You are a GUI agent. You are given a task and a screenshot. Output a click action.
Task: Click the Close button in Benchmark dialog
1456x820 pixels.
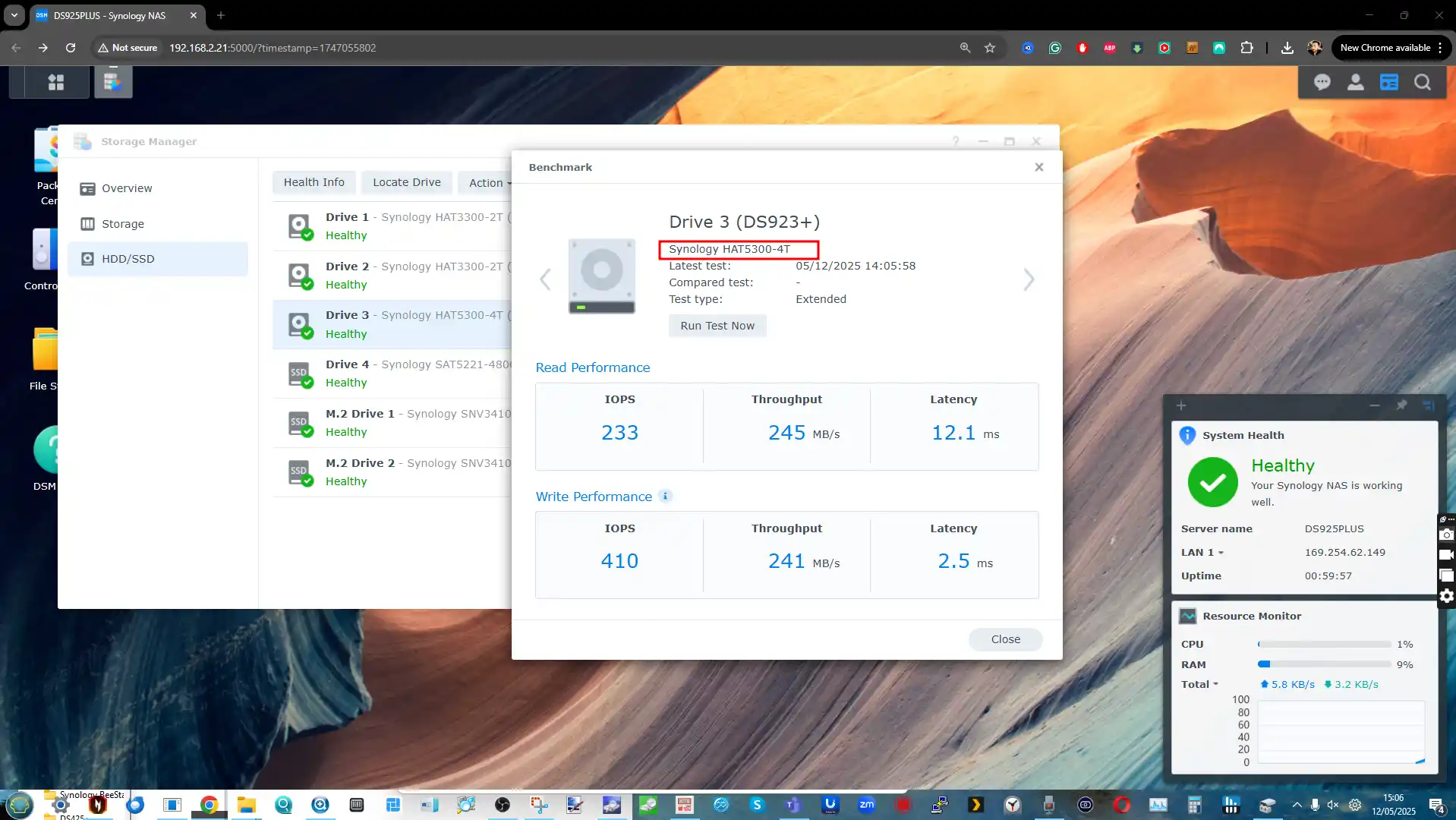coord(1005,639)
